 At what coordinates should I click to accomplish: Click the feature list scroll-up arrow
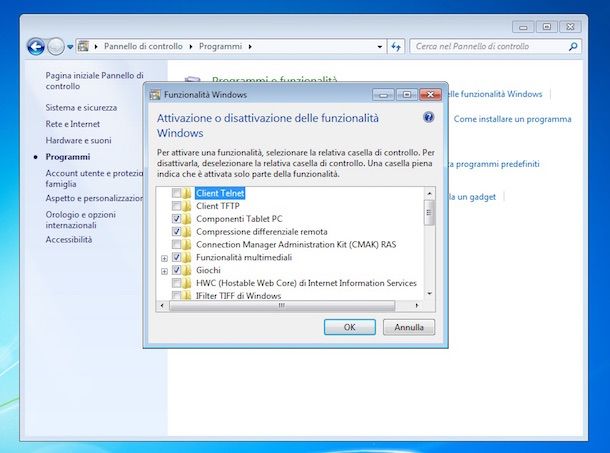click(x=429, y=193)
